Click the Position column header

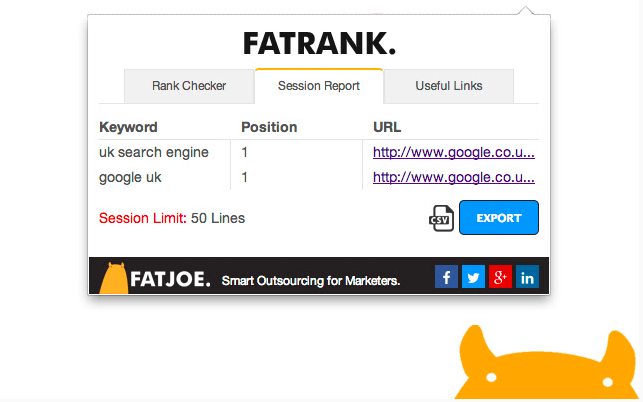point(269,127)
